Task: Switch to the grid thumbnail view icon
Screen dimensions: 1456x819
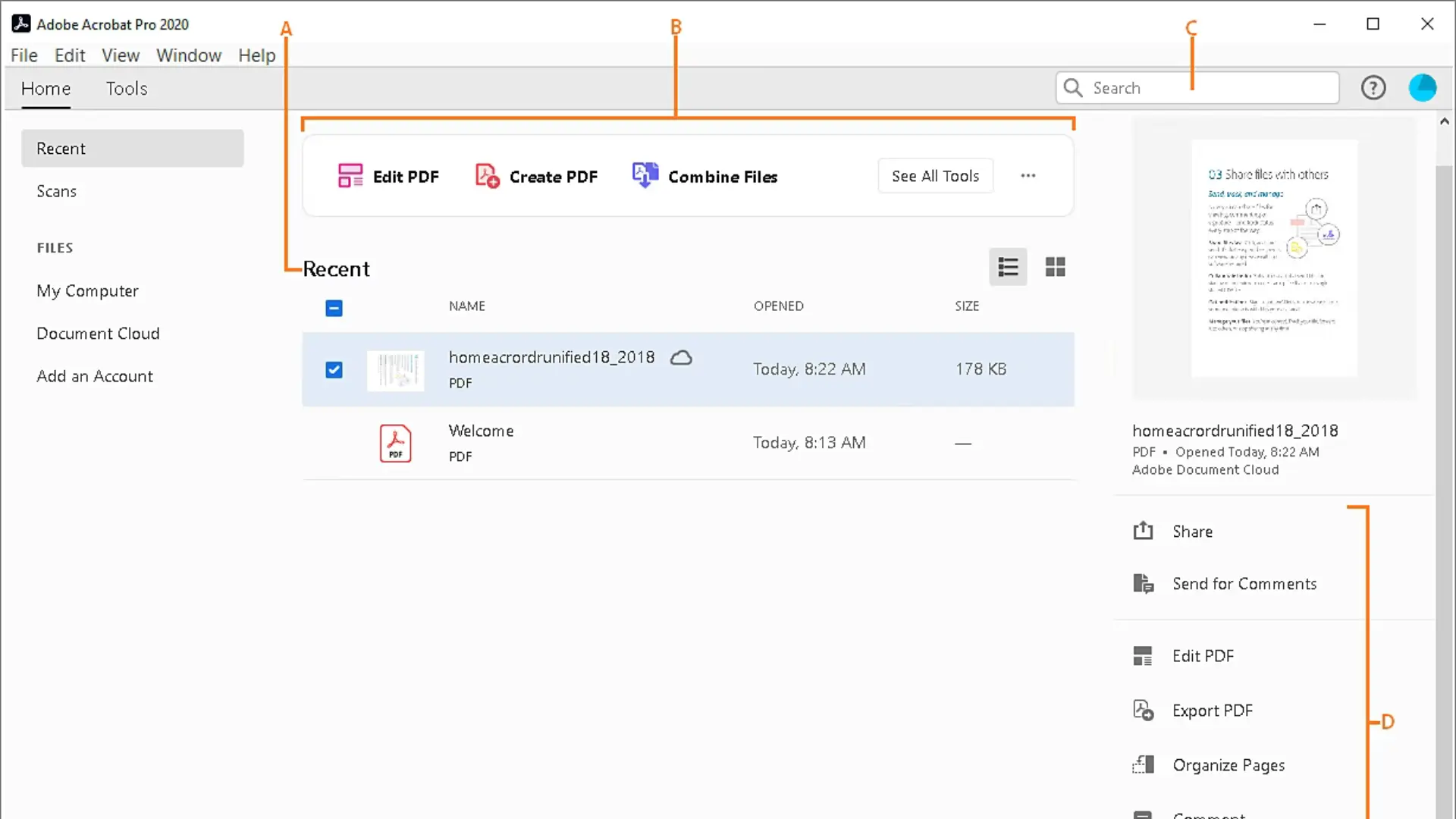Action: point(1055,267)
